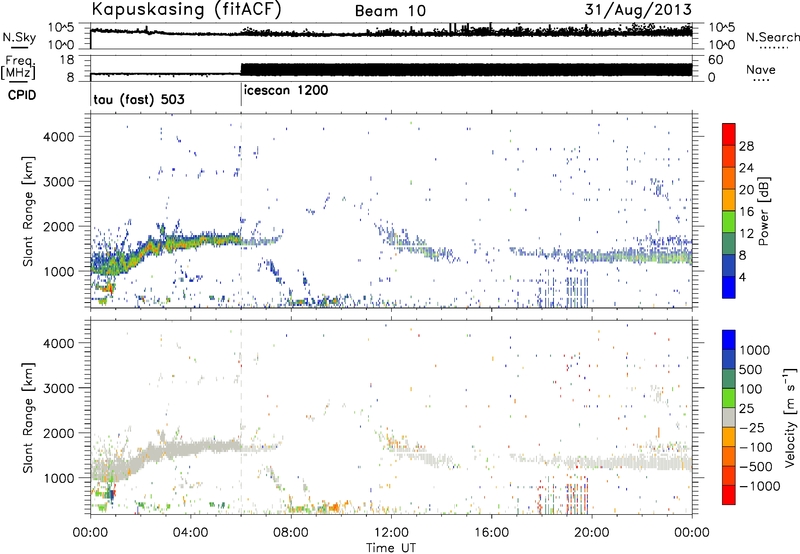Click the '4000' tick on the power panel axis
Screen dimensions: 800x554
[x=58, y=137]
